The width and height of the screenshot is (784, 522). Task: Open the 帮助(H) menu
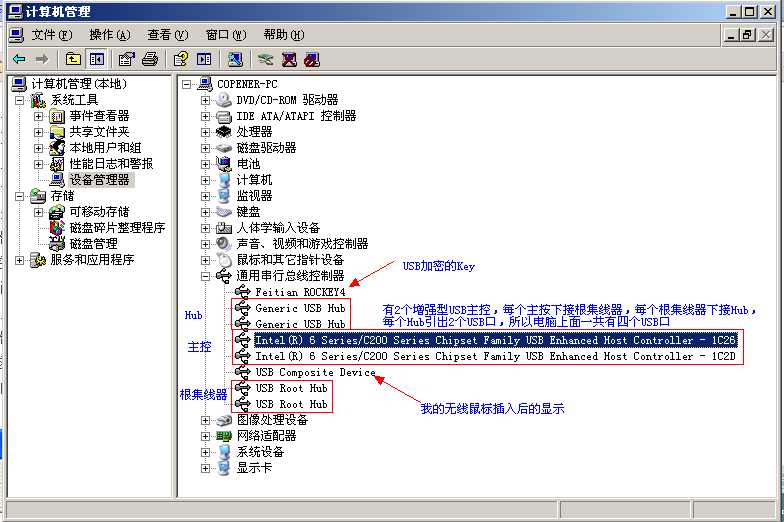[284, 35]
